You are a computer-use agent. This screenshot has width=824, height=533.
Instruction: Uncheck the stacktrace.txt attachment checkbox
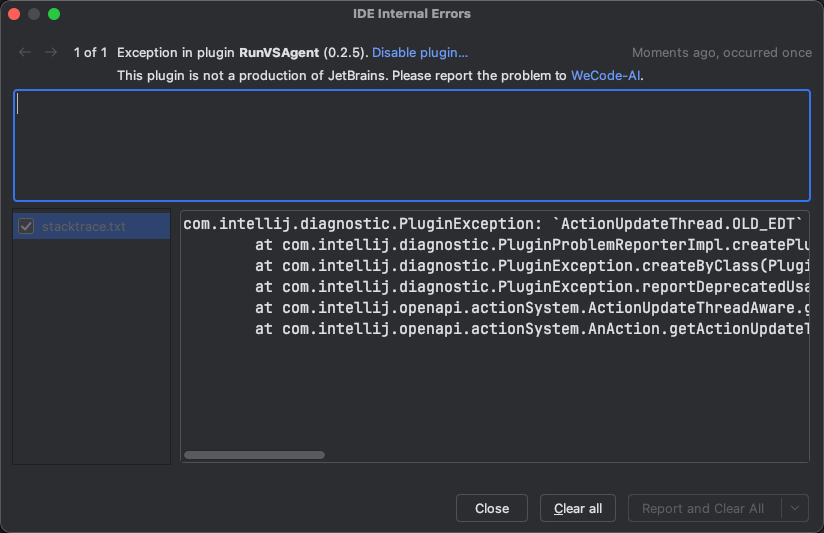point(26,226)
